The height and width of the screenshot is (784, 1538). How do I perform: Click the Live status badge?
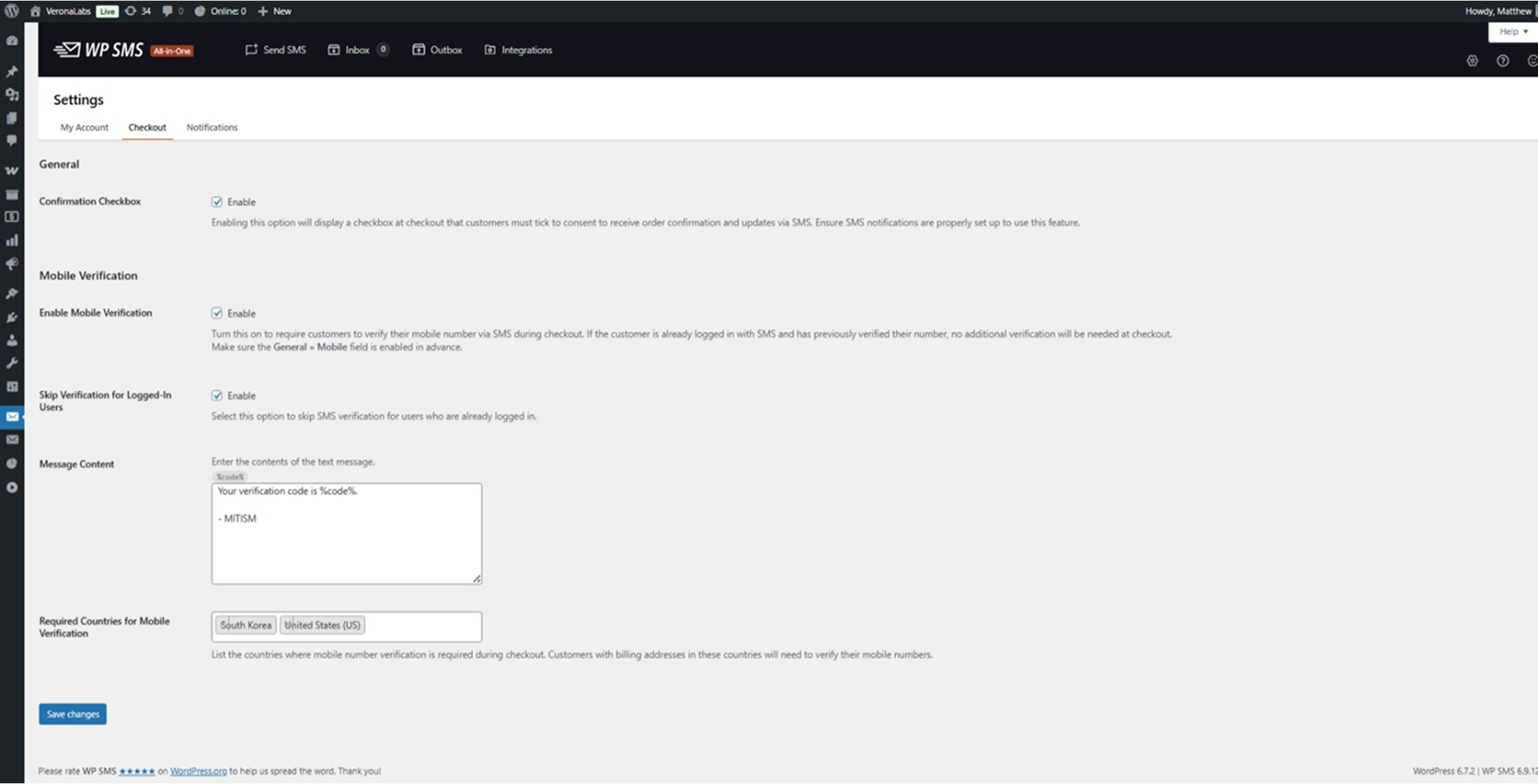pos(107,11)
